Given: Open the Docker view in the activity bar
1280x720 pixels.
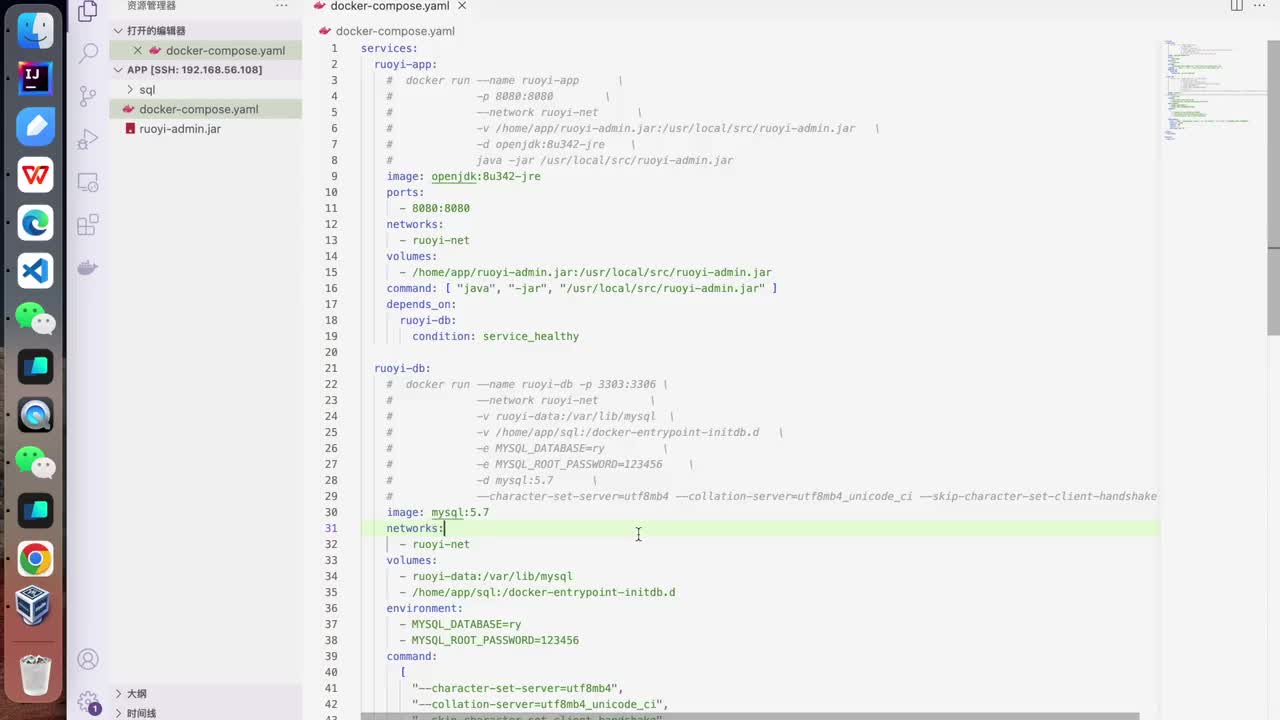Looking at the screenshot, I should (88, 267).
